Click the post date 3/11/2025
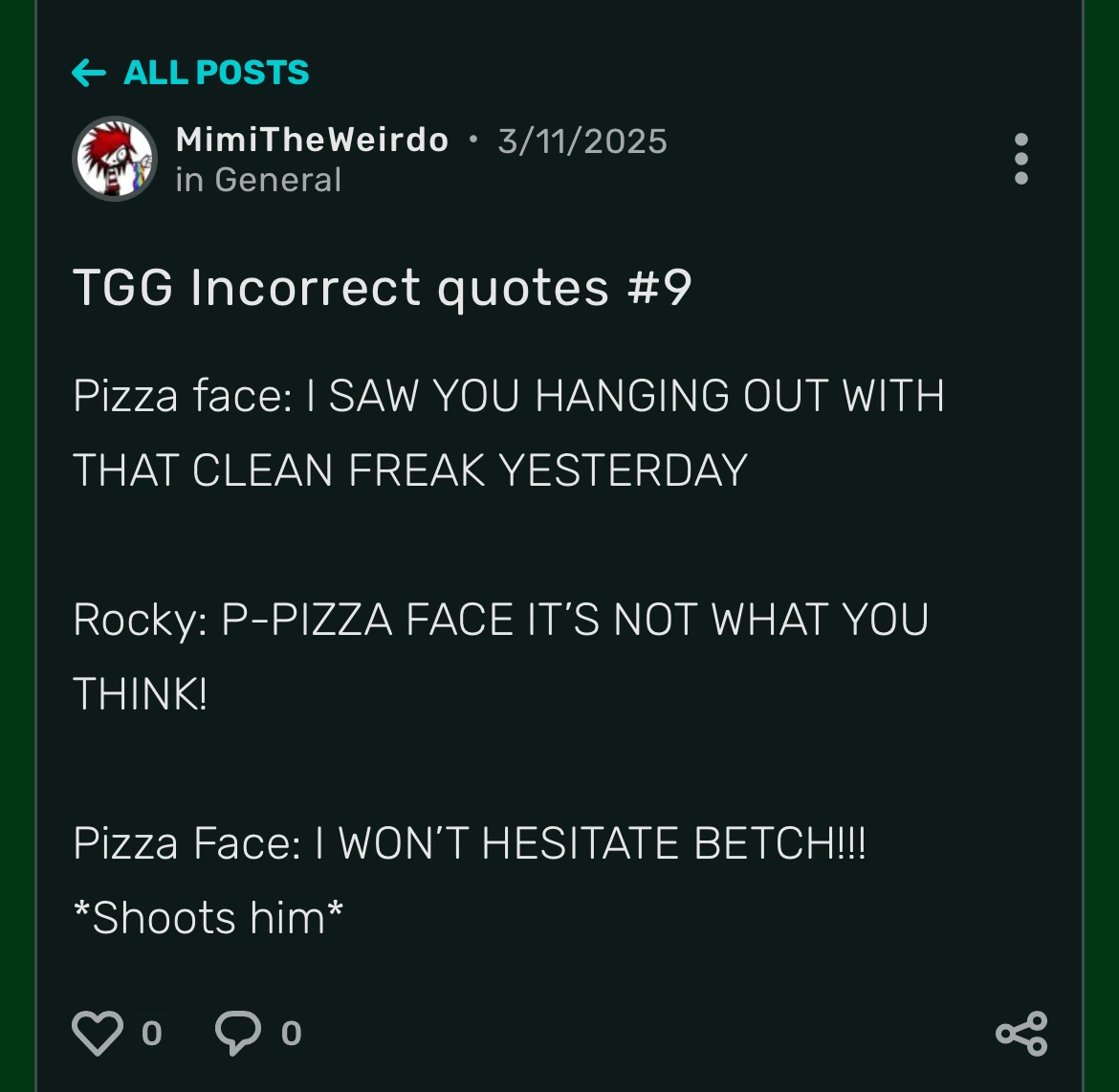The height and width of the screenshot is (1092, 1119). (582, 142)
